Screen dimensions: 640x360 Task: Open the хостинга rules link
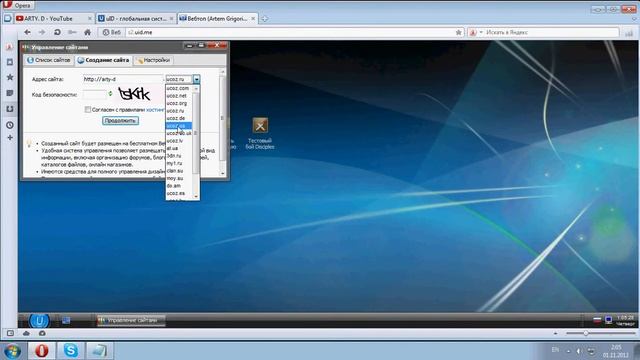coord(156,110)
